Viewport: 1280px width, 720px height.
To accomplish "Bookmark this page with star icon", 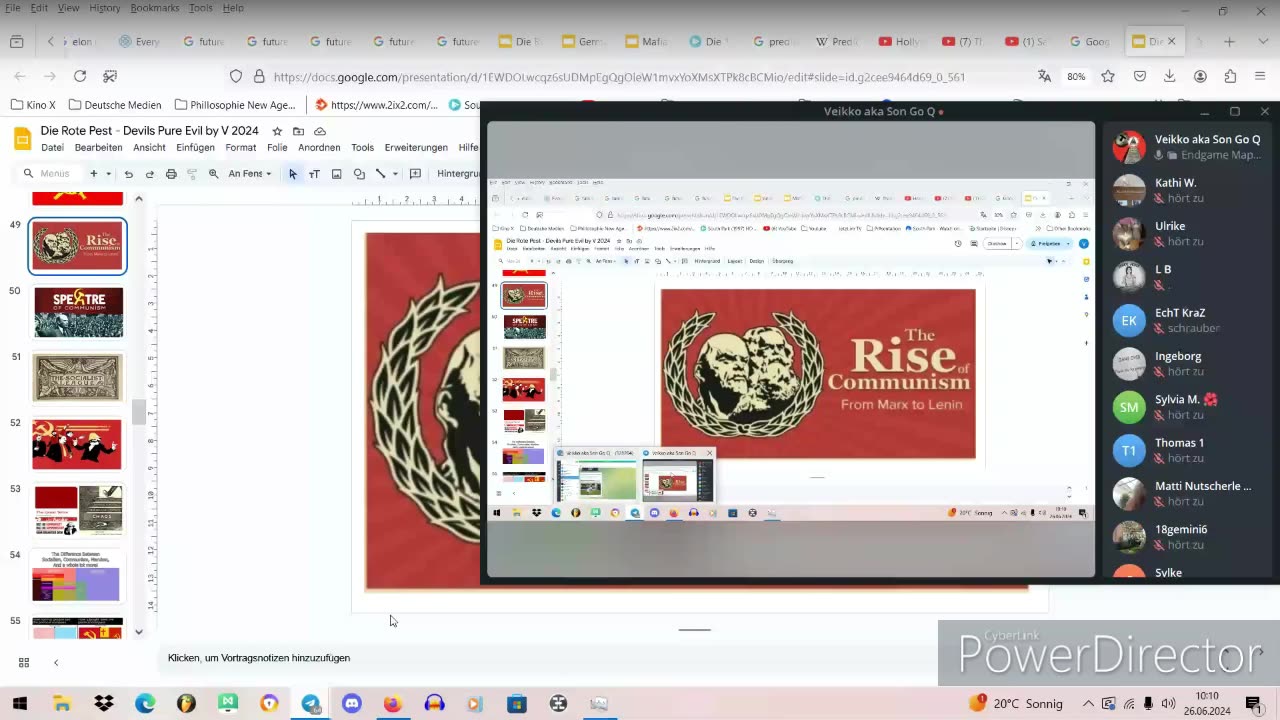I will tap(1108, 76).
